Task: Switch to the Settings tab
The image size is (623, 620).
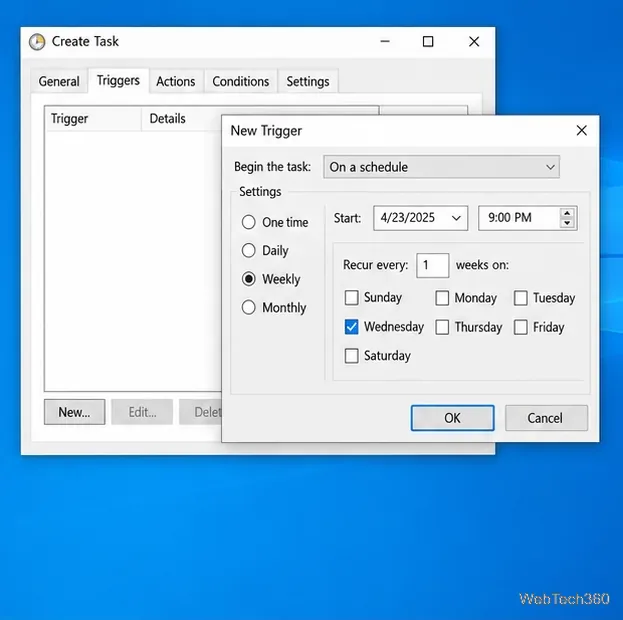Action: pos(308,81)
